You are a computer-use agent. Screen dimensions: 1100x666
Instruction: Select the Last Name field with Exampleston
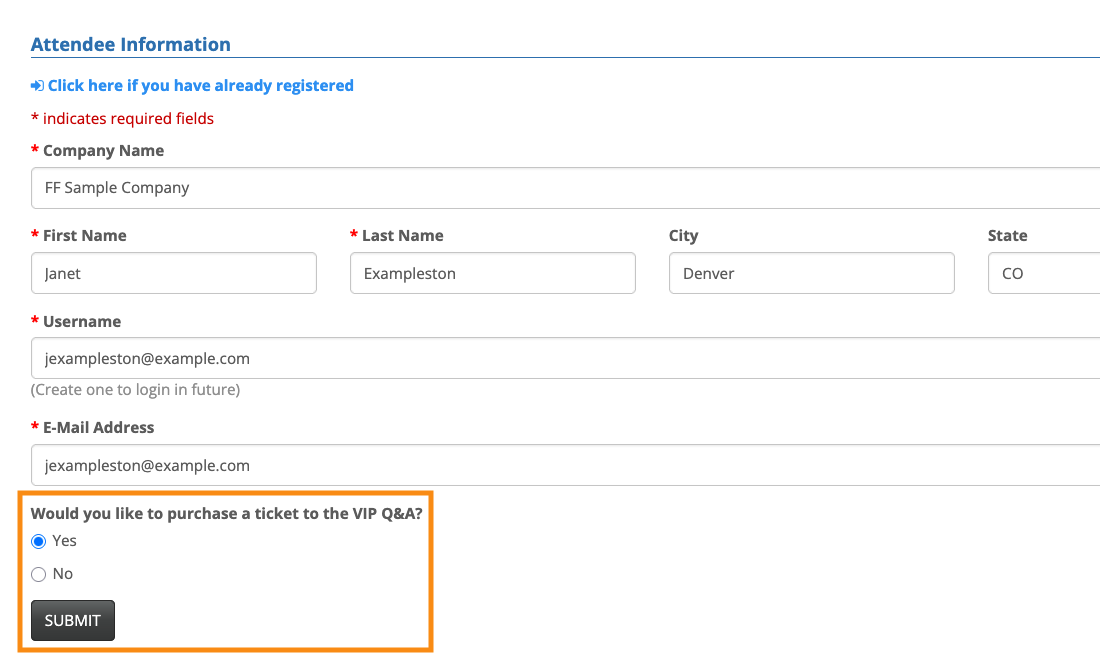492,273
